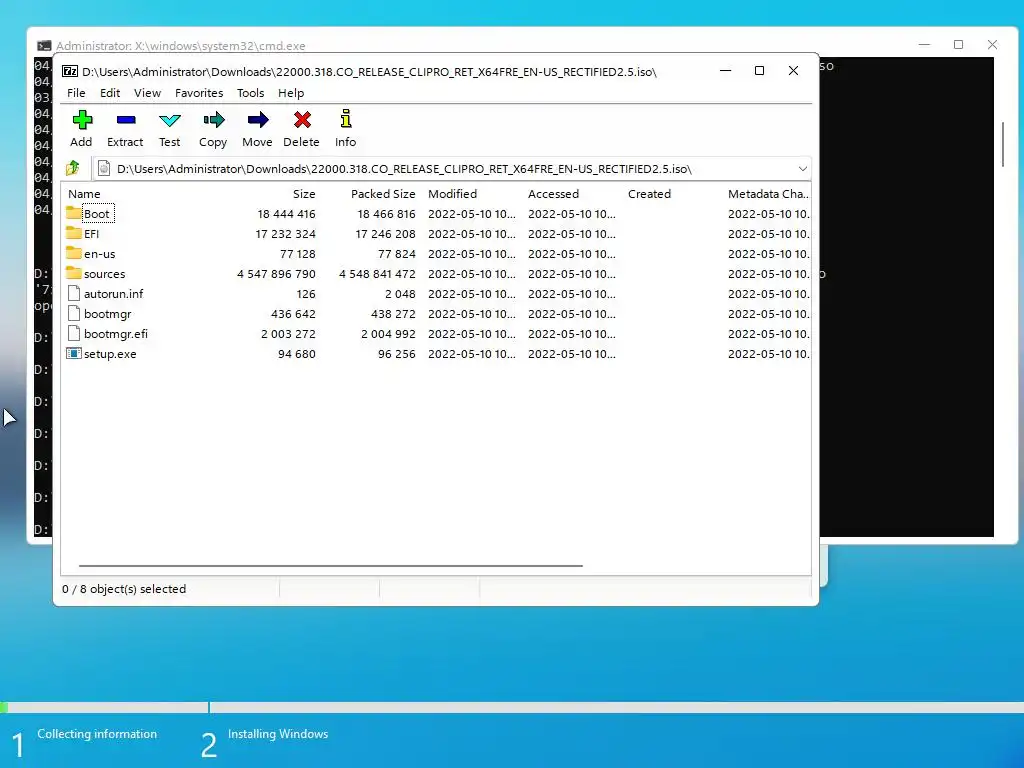Select the Boot folder name

[x=97, y=214]
